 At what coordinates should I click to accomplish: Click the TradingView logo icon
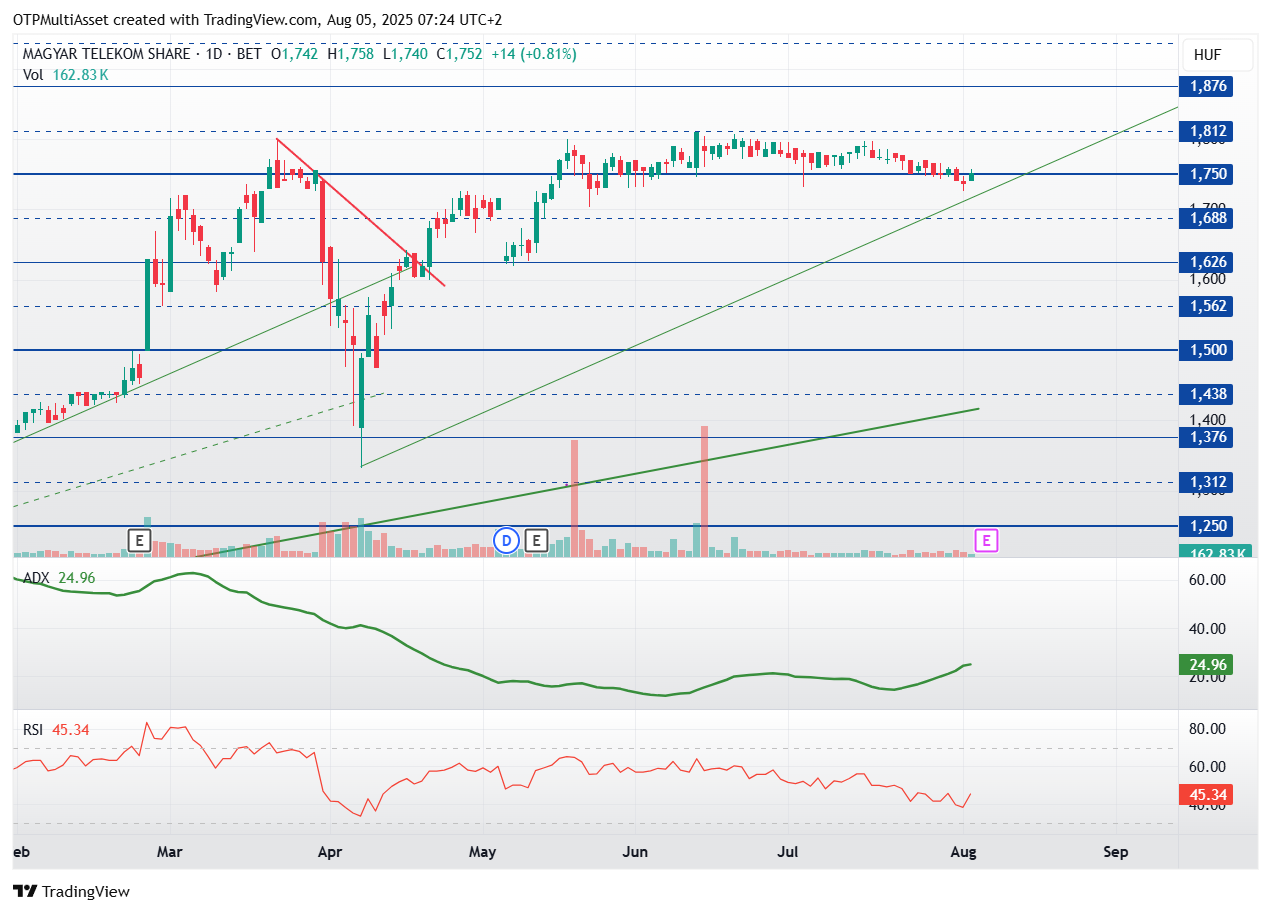pos(25,891)
